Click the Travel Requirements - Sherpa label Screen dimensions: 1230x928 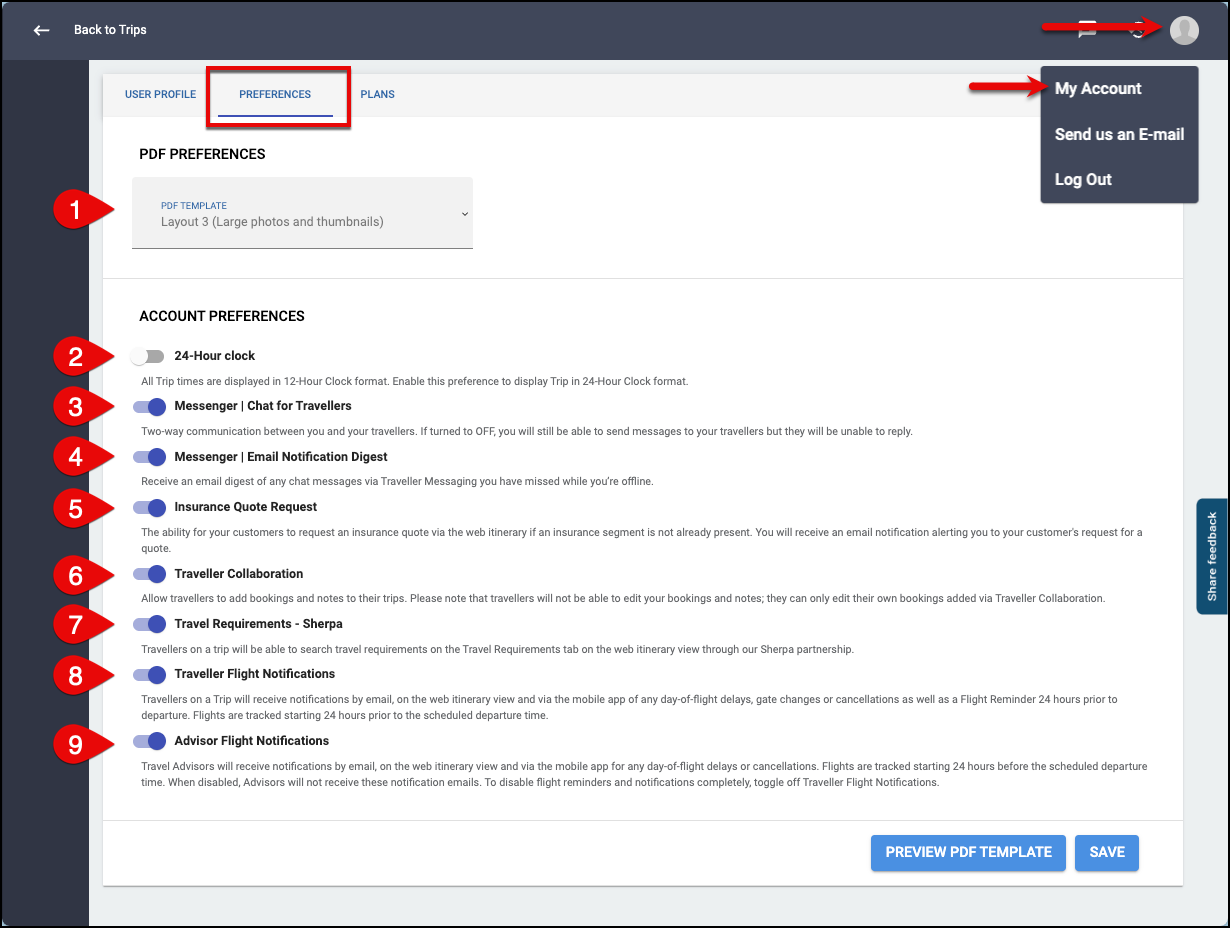(258, 624)
